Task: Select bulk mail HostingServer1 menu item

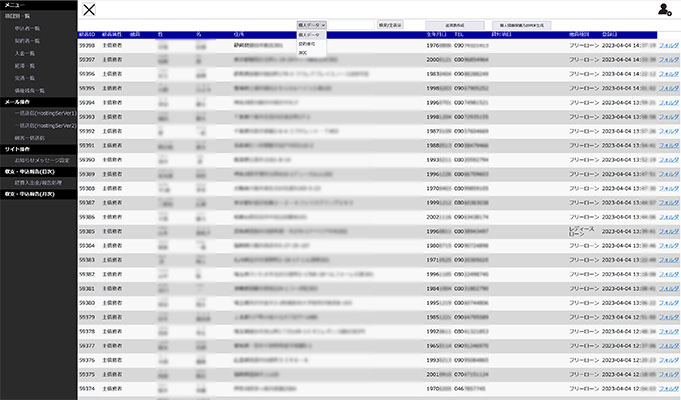Action: [x=44, y=113]
